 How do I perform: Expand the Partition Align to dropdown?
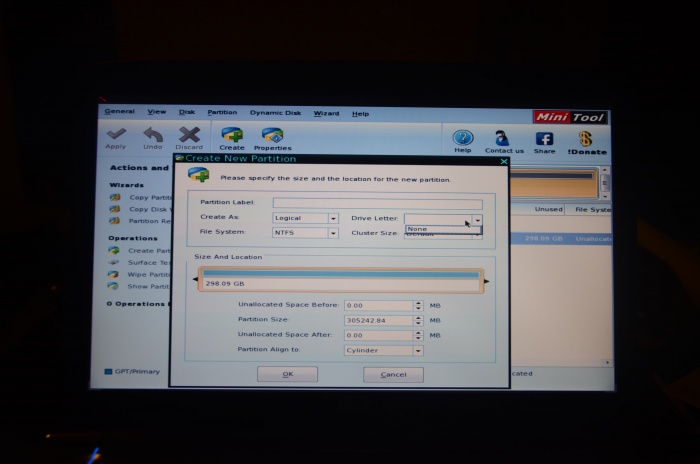(418, 351)
